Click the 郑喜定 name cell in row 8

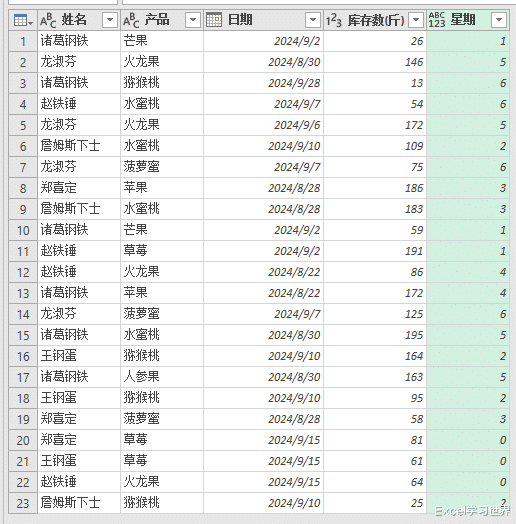coord(79,188)
